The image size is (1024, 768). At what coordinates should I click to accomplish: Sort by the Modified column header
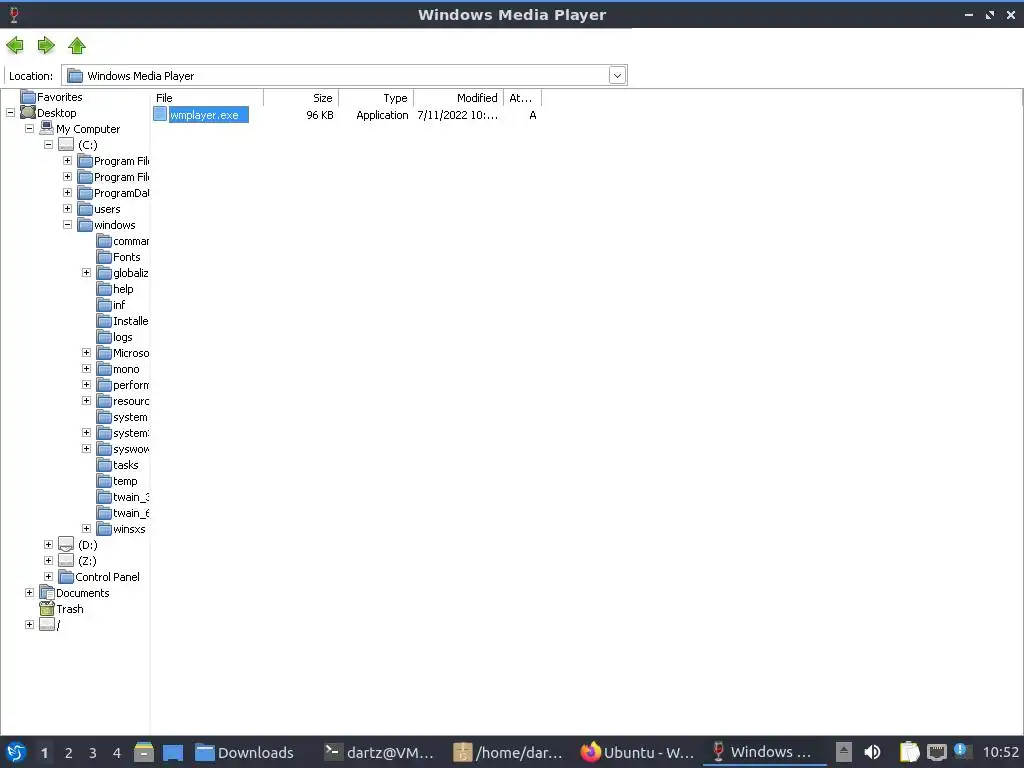[458, 98]
